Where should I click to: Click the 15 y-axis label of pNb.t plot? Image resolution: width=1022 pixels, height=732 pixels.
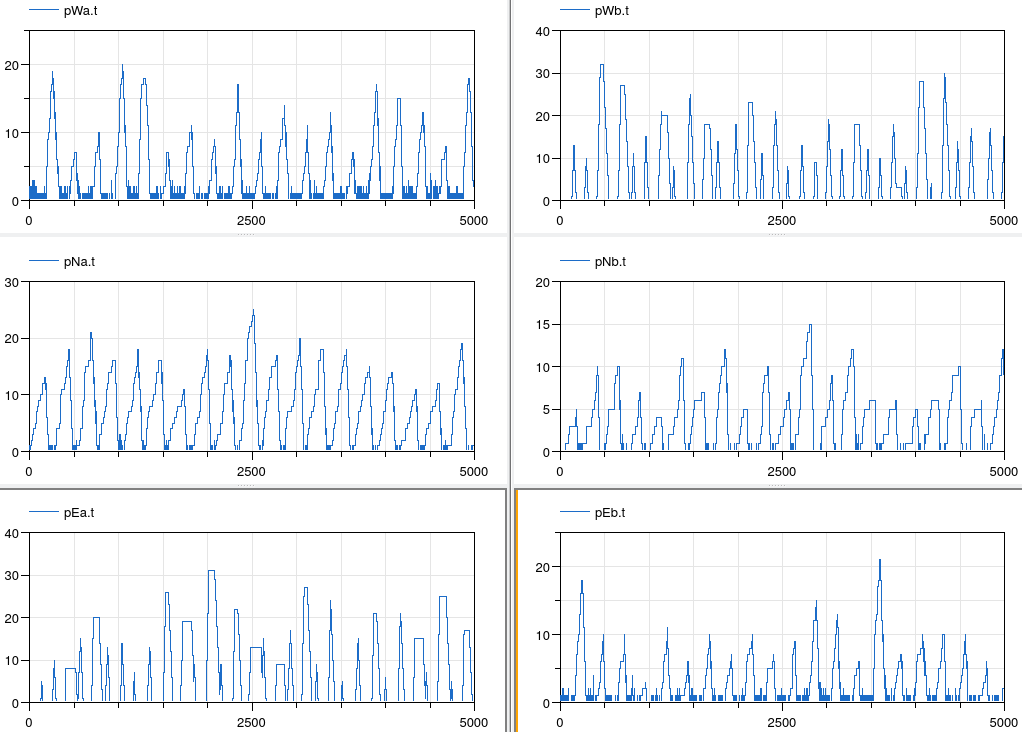tap(545, 324)
